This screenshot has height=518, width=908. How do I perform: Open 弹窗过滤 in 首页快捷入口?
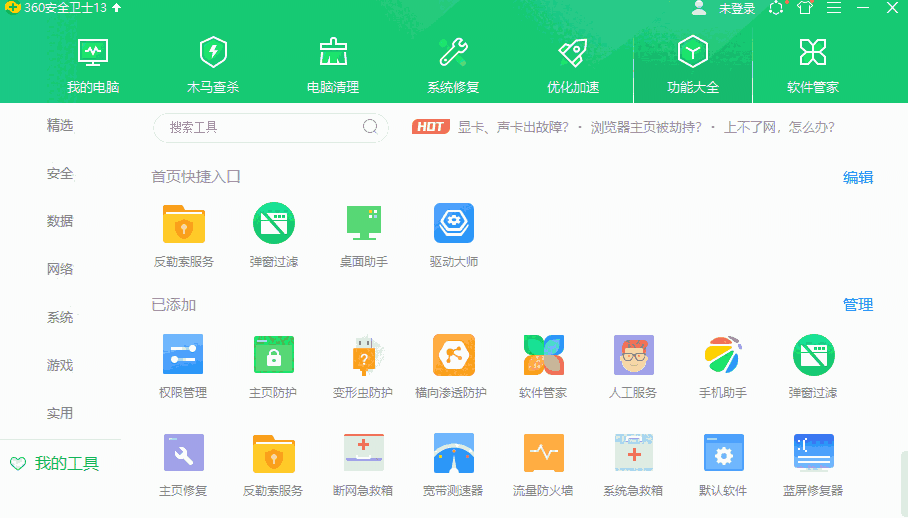[x=274, y=236]
